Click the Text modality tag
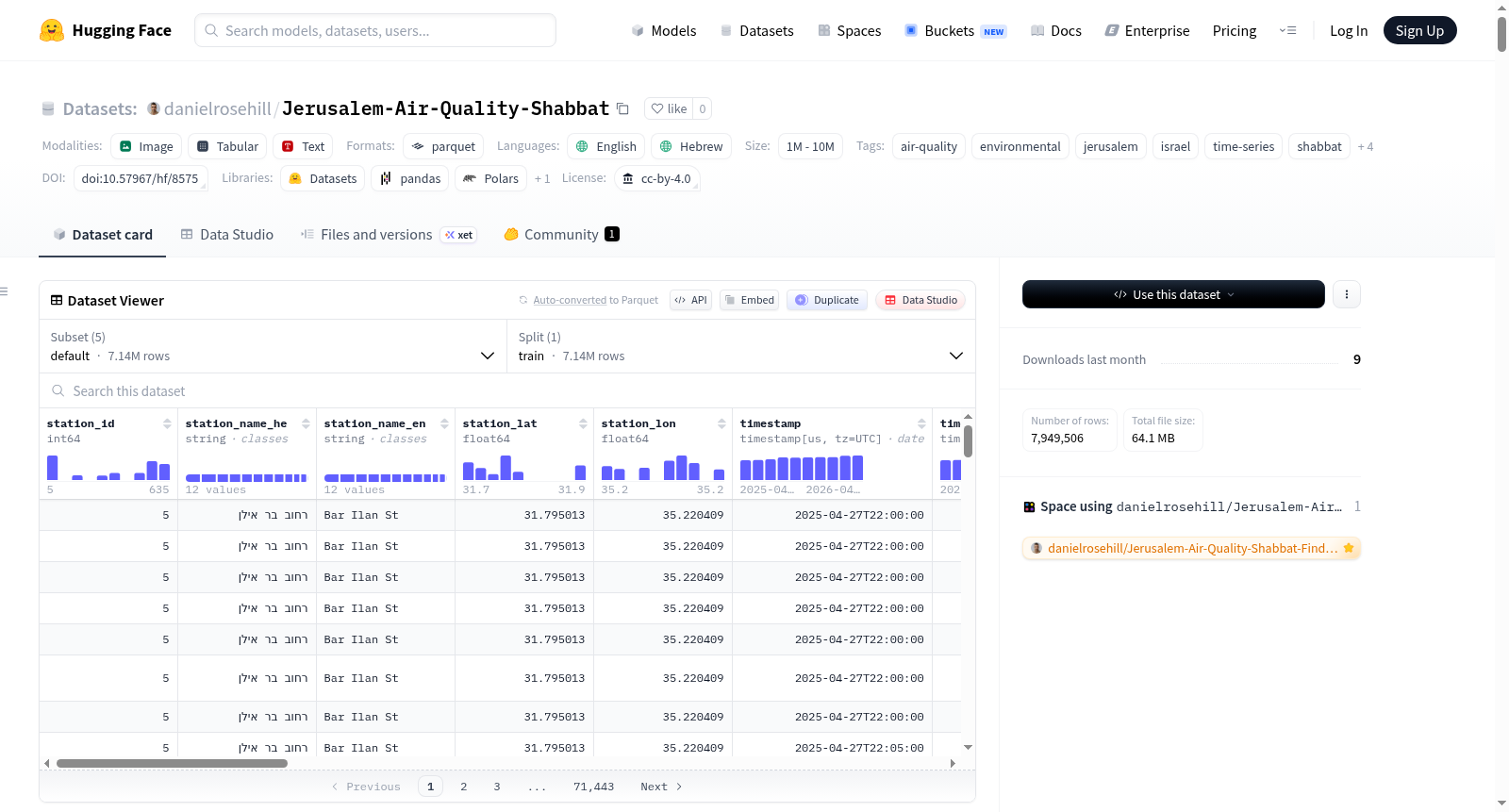Viewport: 1509px width, 812px height. click(x=303, y=146)
